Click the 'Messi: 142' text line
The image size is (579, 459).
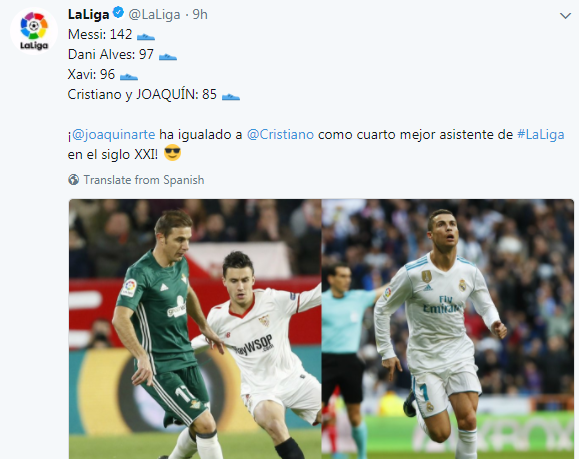(100, 34)
